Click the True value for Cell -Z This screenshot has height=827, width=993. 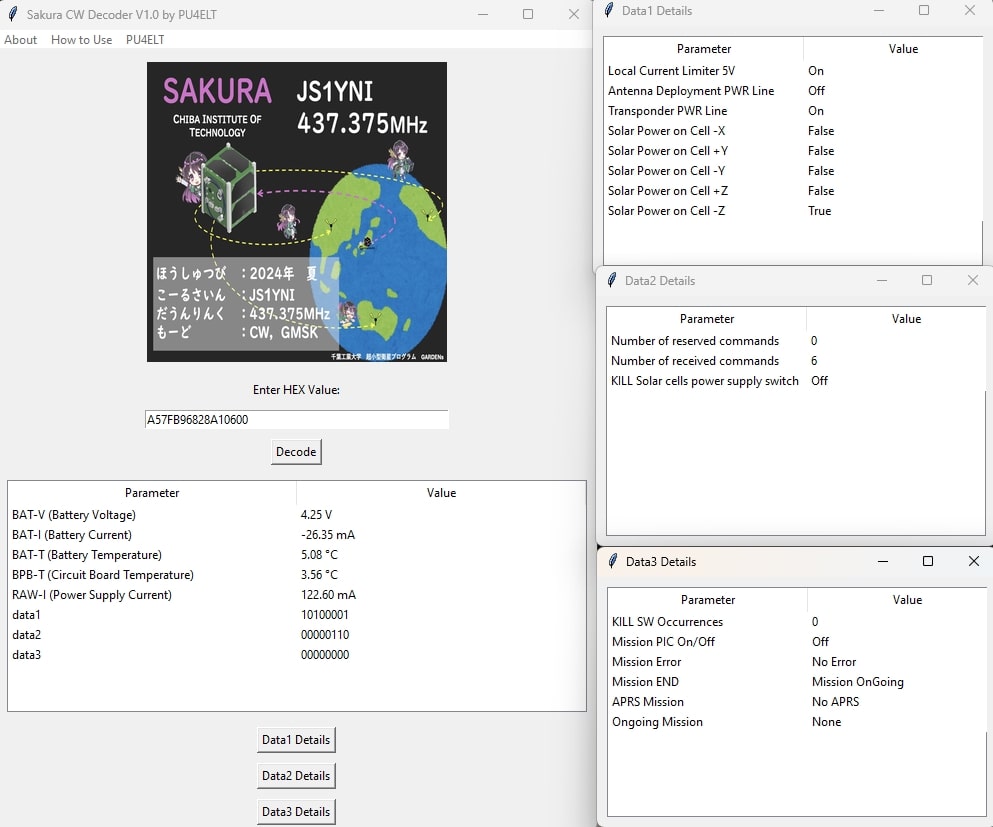pos(819,211)
